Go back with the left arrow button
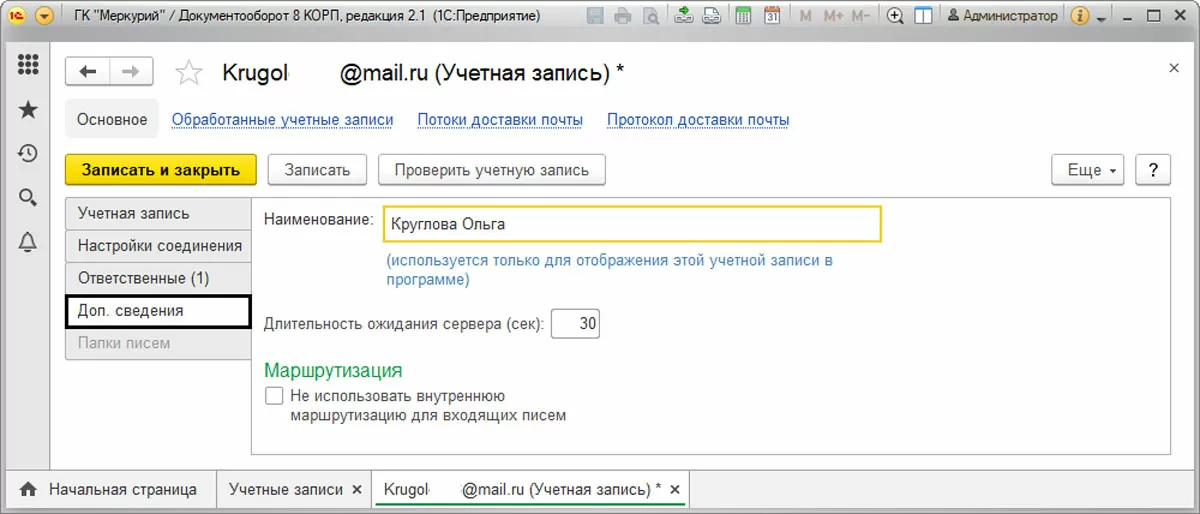 [x=87, y=71]
